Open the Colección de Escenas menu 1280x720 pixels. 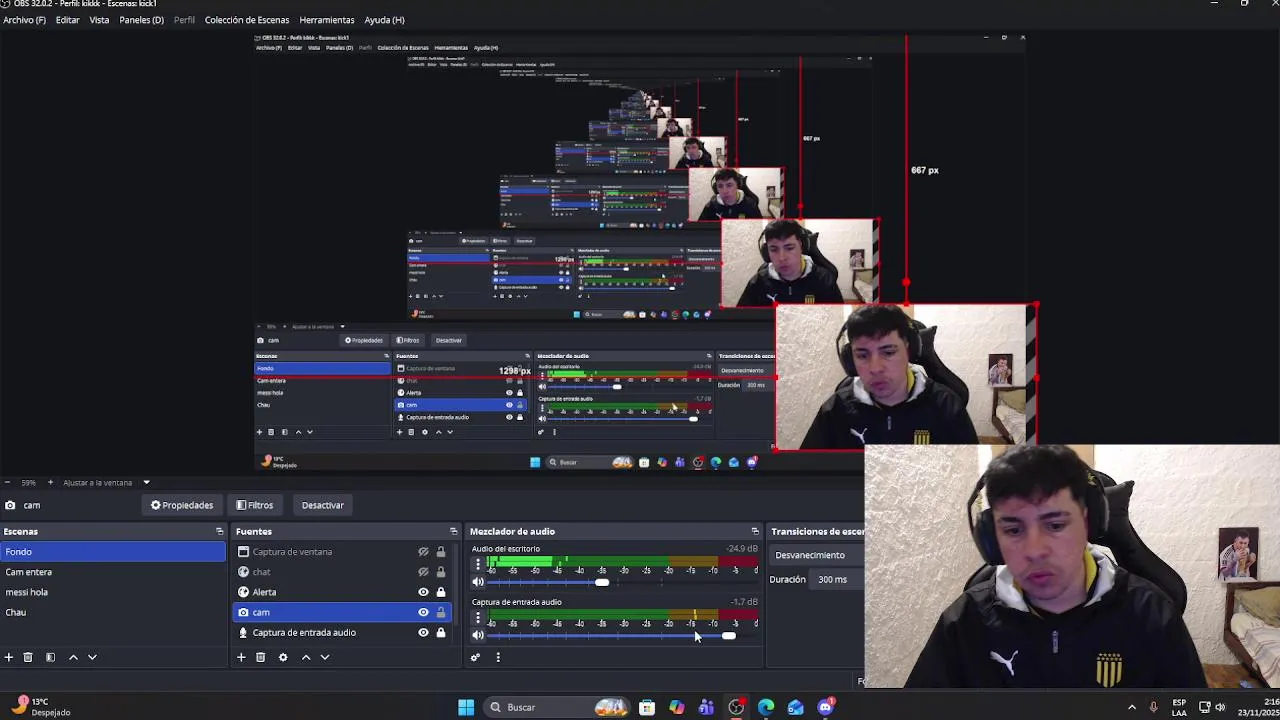[247, 20]
